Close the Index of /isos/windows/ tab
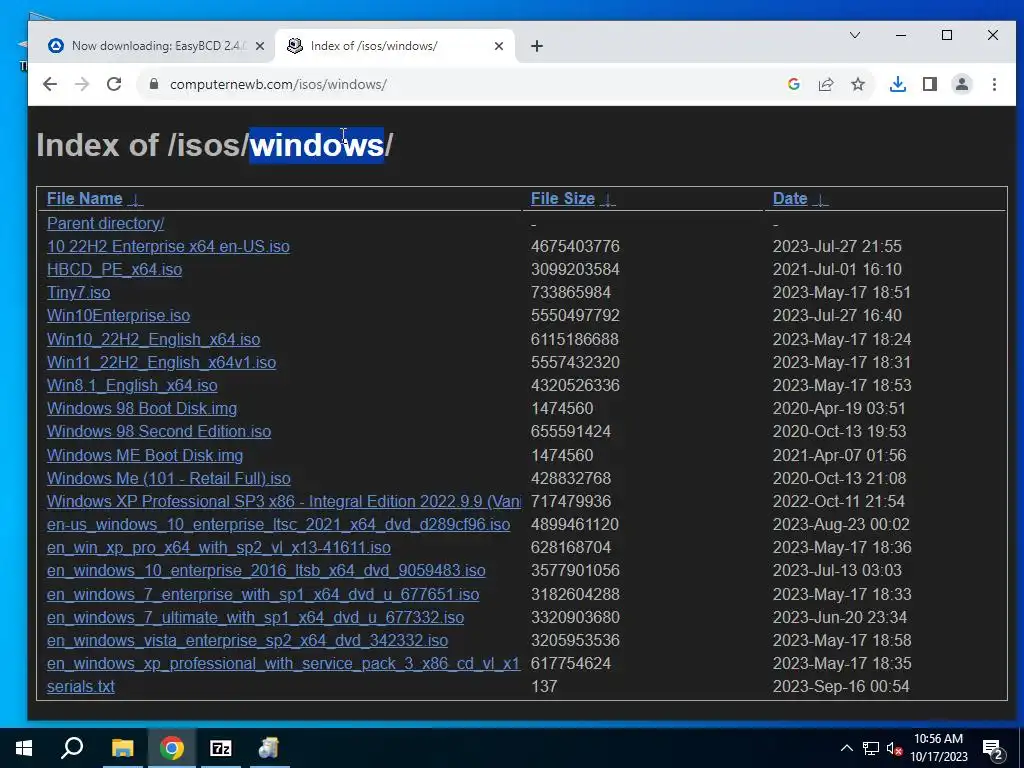The height and width of the screenshot is (768, 1024). (x=499, y=46)
